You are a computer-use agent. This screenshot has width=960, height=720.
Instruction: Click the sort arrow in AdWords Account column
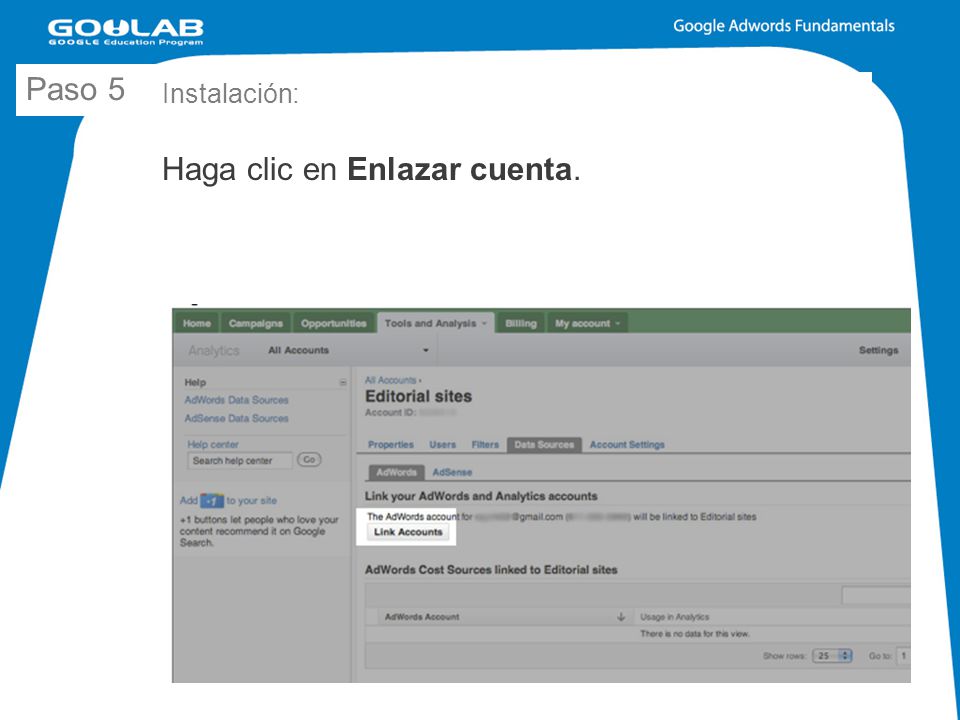(621, 617)
